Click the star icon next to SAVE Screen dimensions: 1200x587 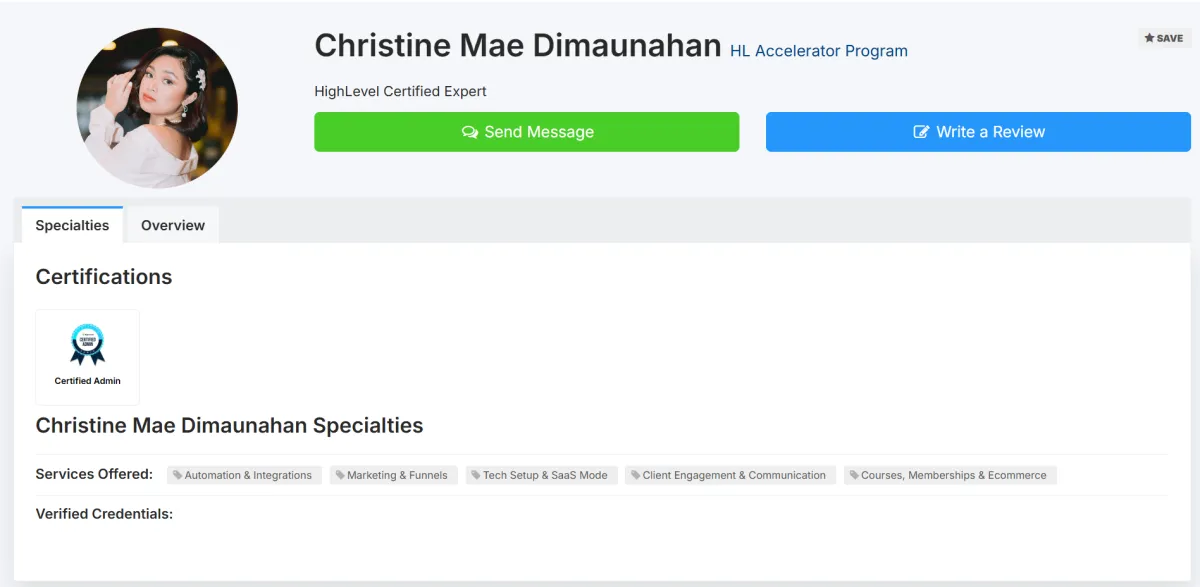click(x=1149, y=38)
